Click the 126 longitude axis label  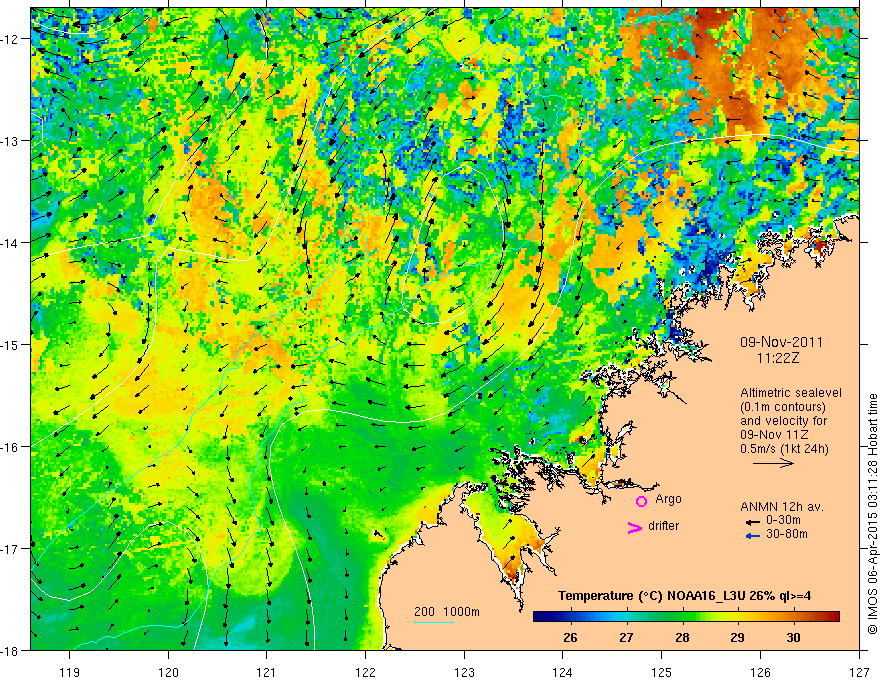click(760, 657)
